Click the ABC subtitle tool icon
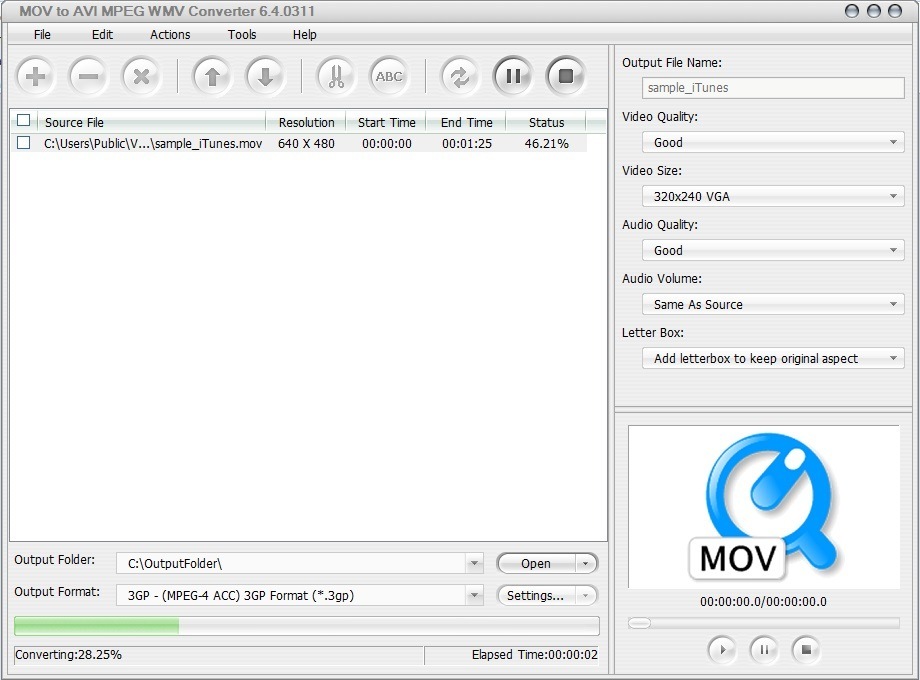The image size is (920, 680). coord(388,75)
